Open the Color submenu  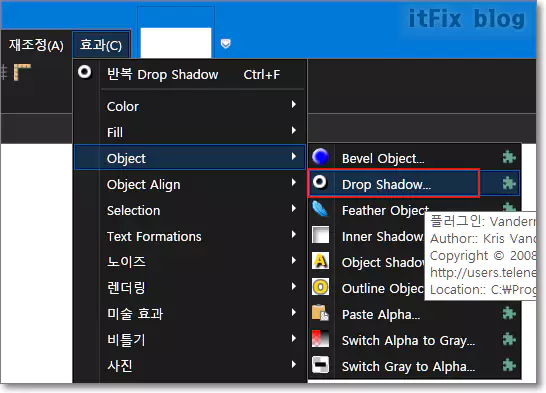tap(190, 106)
